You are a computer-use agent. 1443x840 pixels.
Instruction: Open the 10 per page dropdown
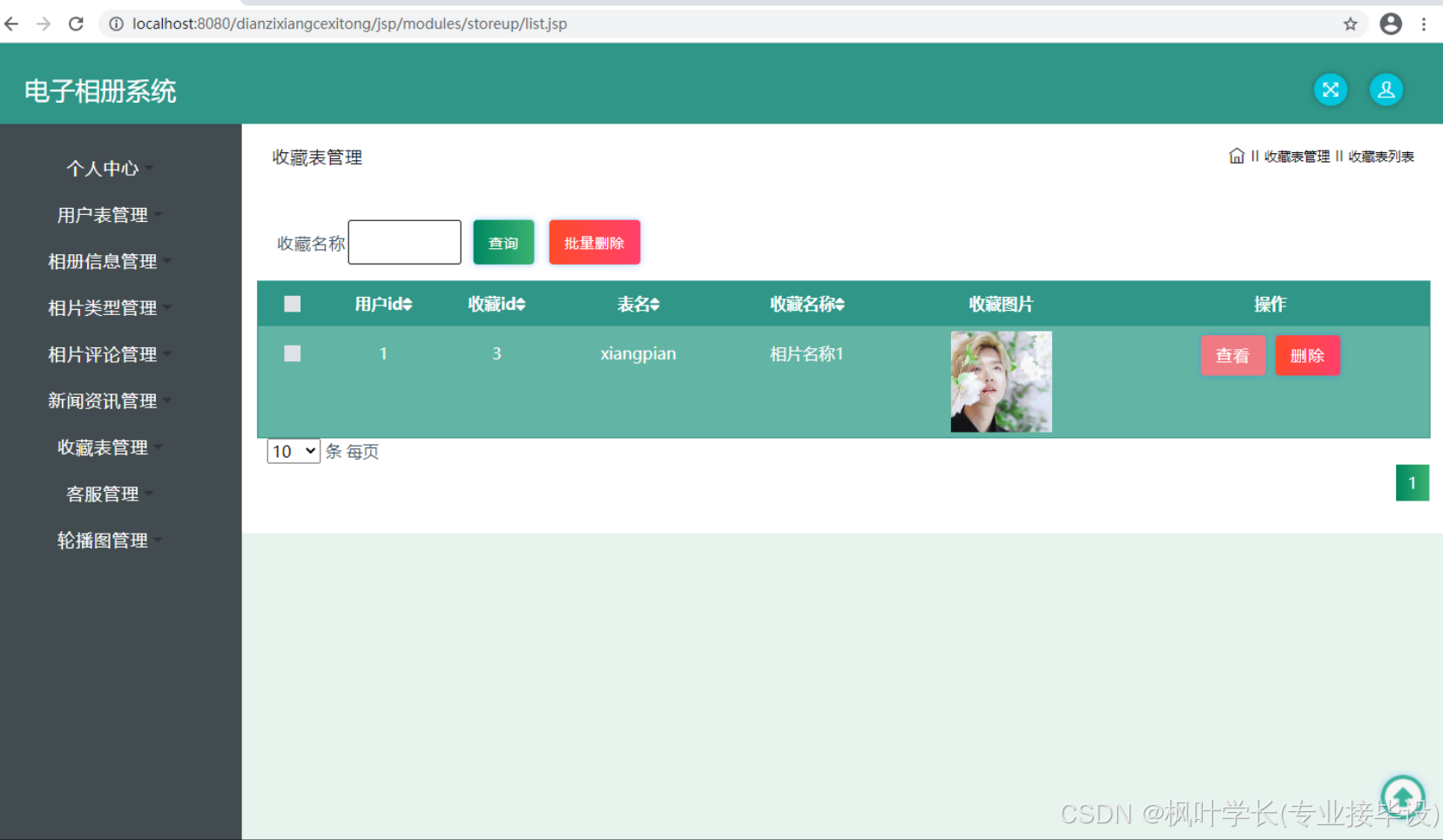(293, 451)
